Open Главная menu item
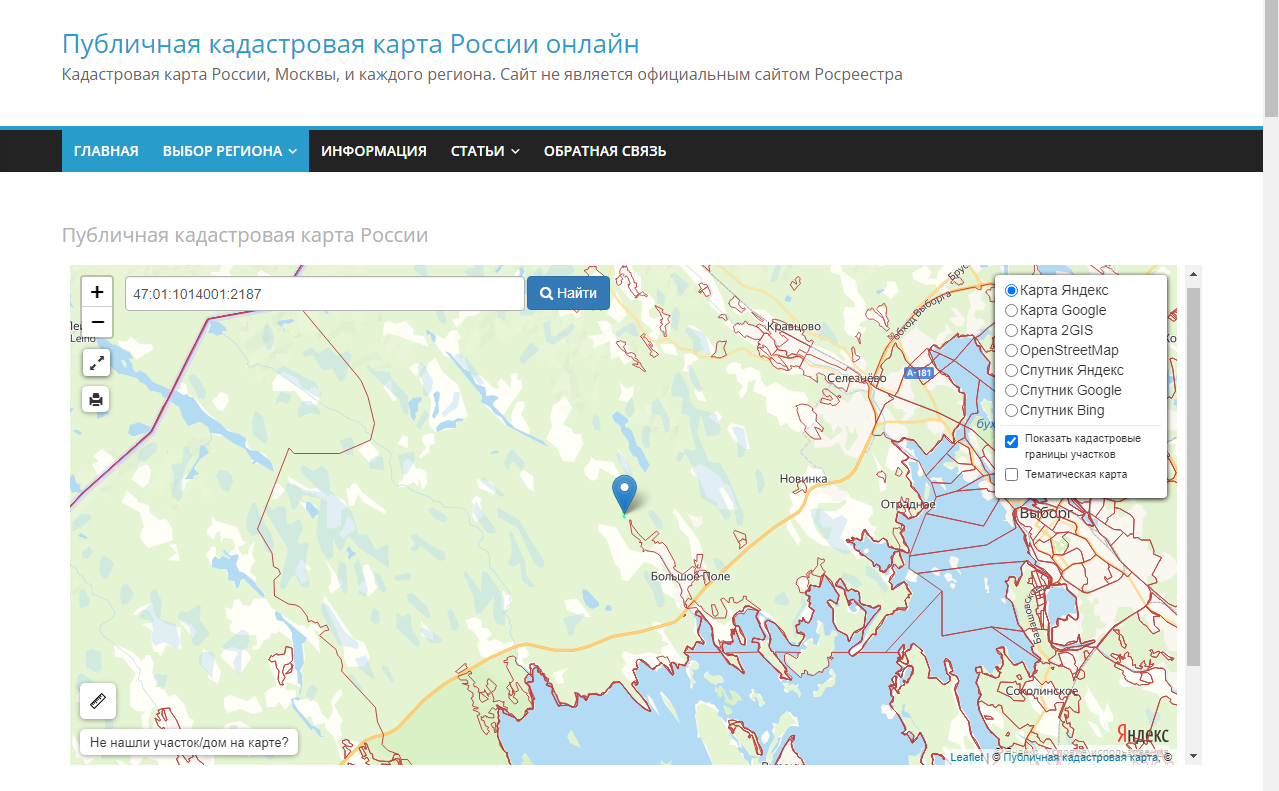 [x=106, y=151]
